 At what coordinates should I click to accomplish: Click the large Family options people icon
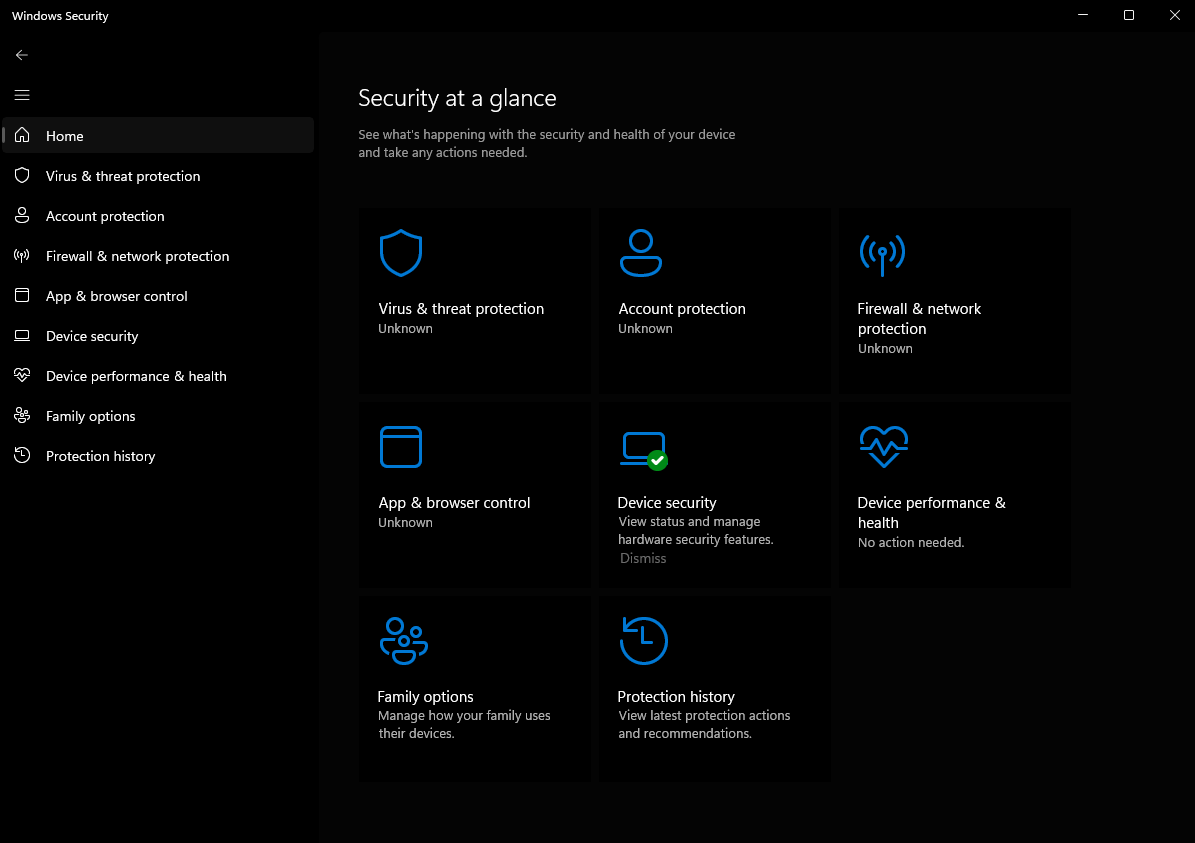(x=404, y=641)
